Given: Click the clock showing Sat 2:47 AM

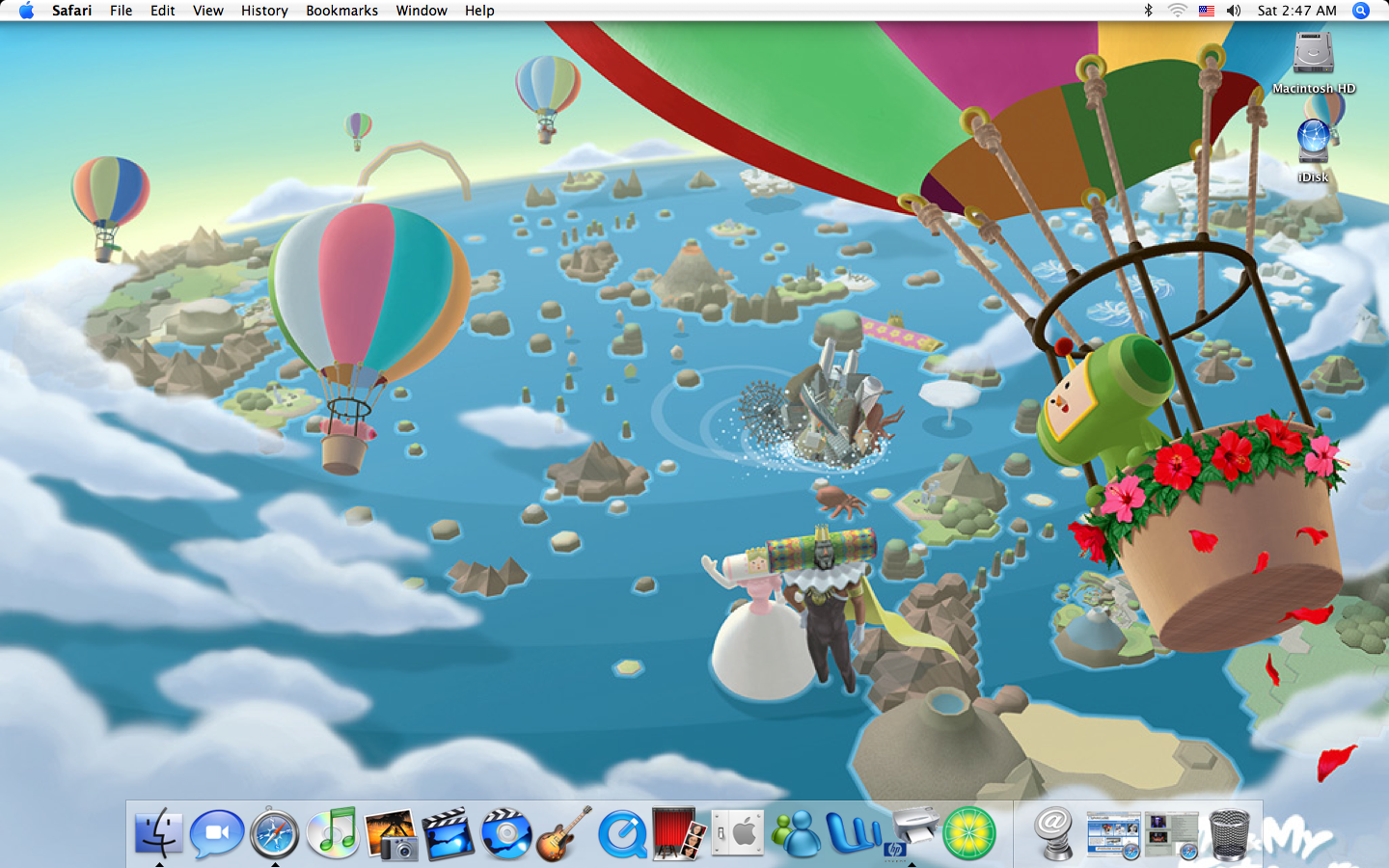Looking at the screenshot, I should [1297, 11].
